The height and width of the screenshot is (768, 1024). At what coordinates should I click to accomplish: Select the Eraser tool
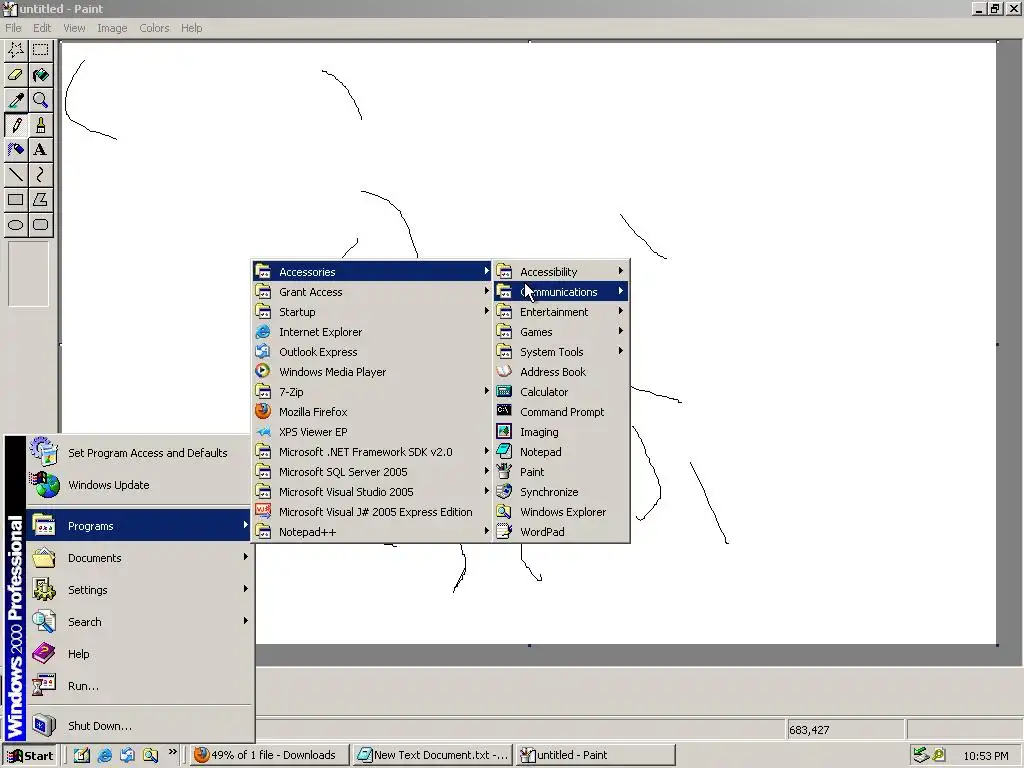16,75
